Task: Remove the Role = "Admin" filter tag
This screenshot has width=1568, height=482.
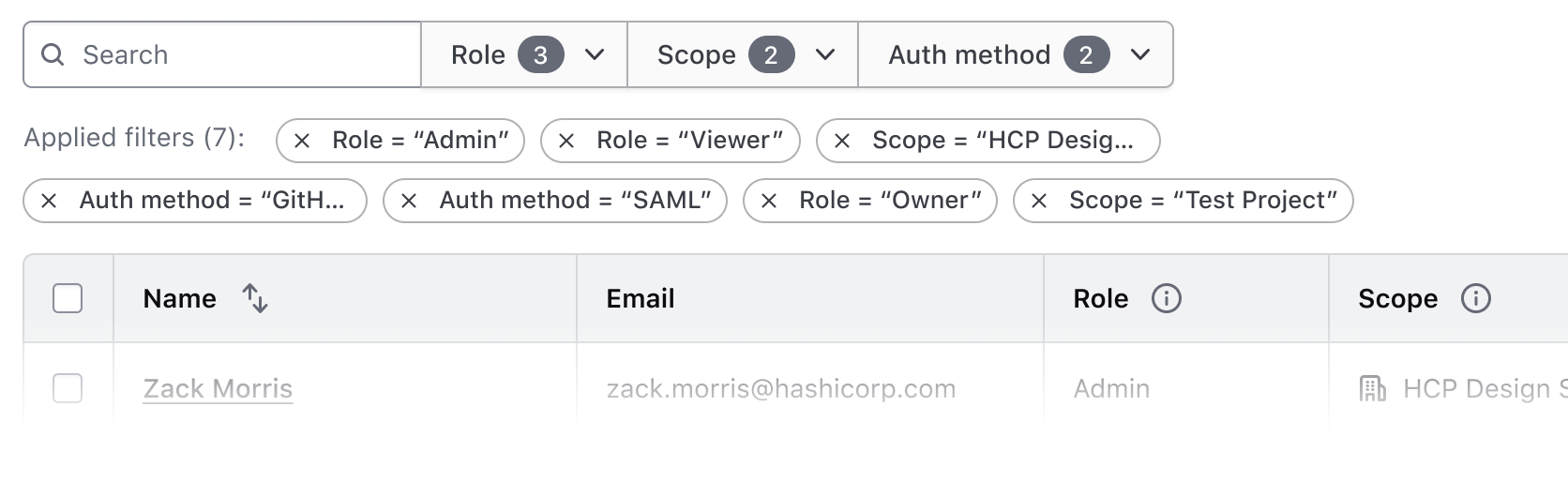Action: pos(302,141)
